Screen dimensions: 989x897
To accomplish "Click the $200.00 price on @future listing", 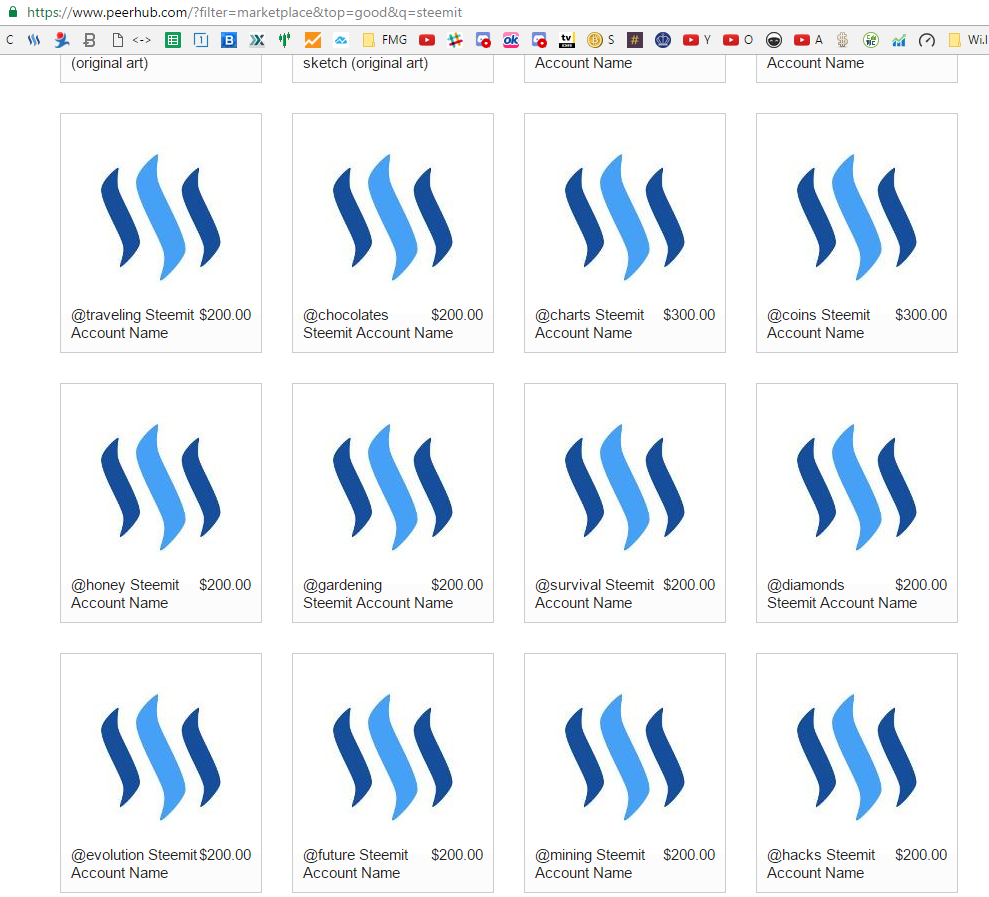I will click(457, 855).
